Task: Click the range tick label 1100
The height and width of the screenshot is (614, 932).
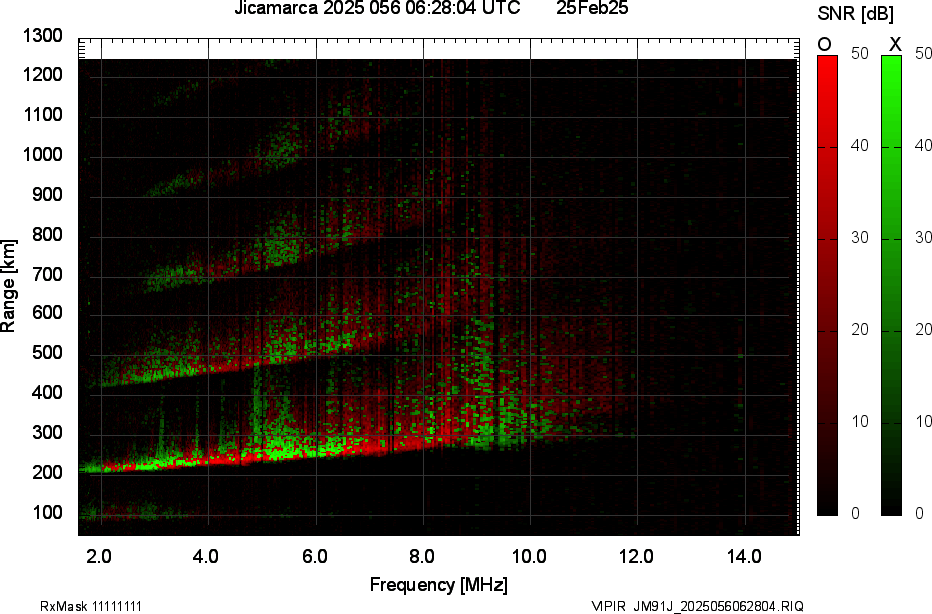Action: pos(42,115)
